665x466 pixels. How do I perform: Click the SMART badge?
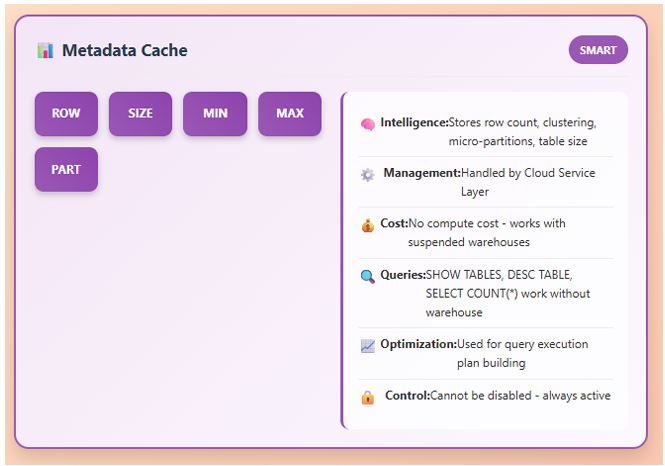(598, 50)
